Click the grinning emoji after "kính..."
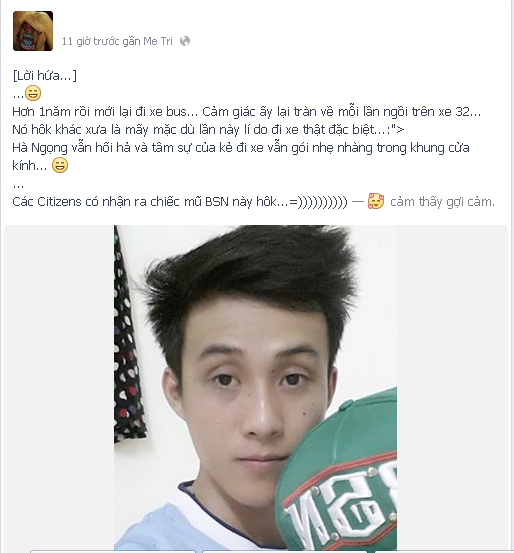514x553 pixels. pos(60,165)
